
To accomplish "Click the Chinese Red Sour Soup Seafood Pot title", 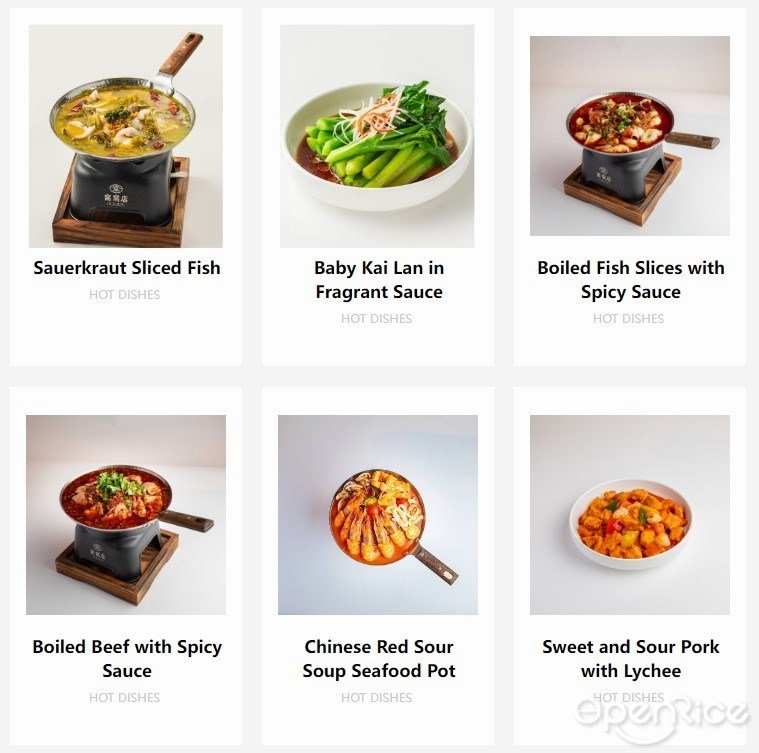I will point(379,659).
